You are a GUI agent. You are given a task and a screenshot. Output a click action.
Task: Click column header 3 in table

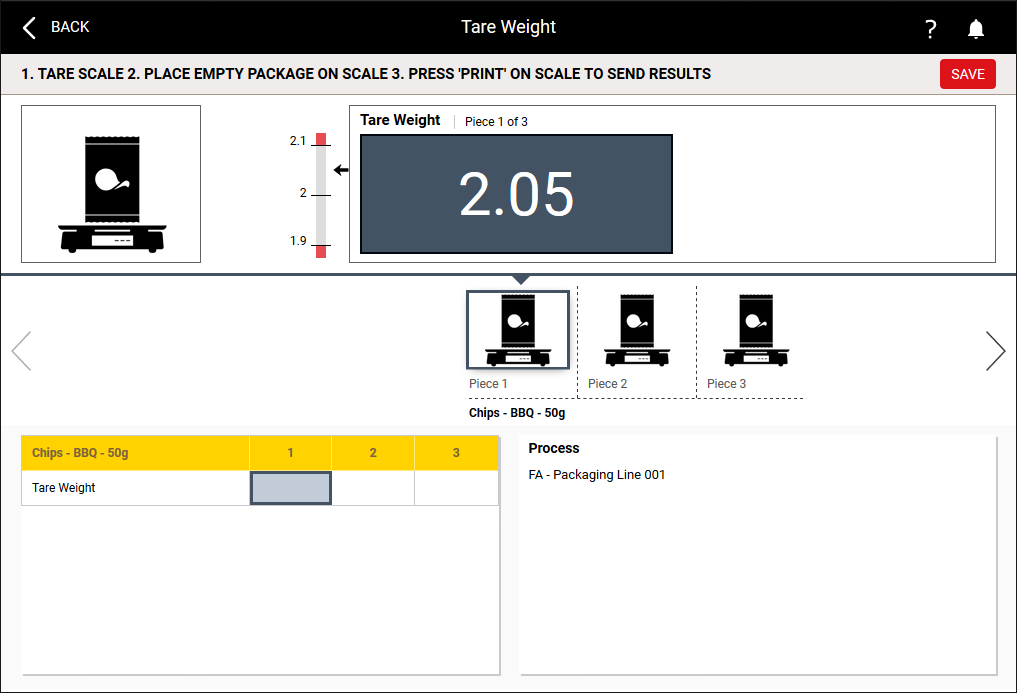tap(456, 453)
